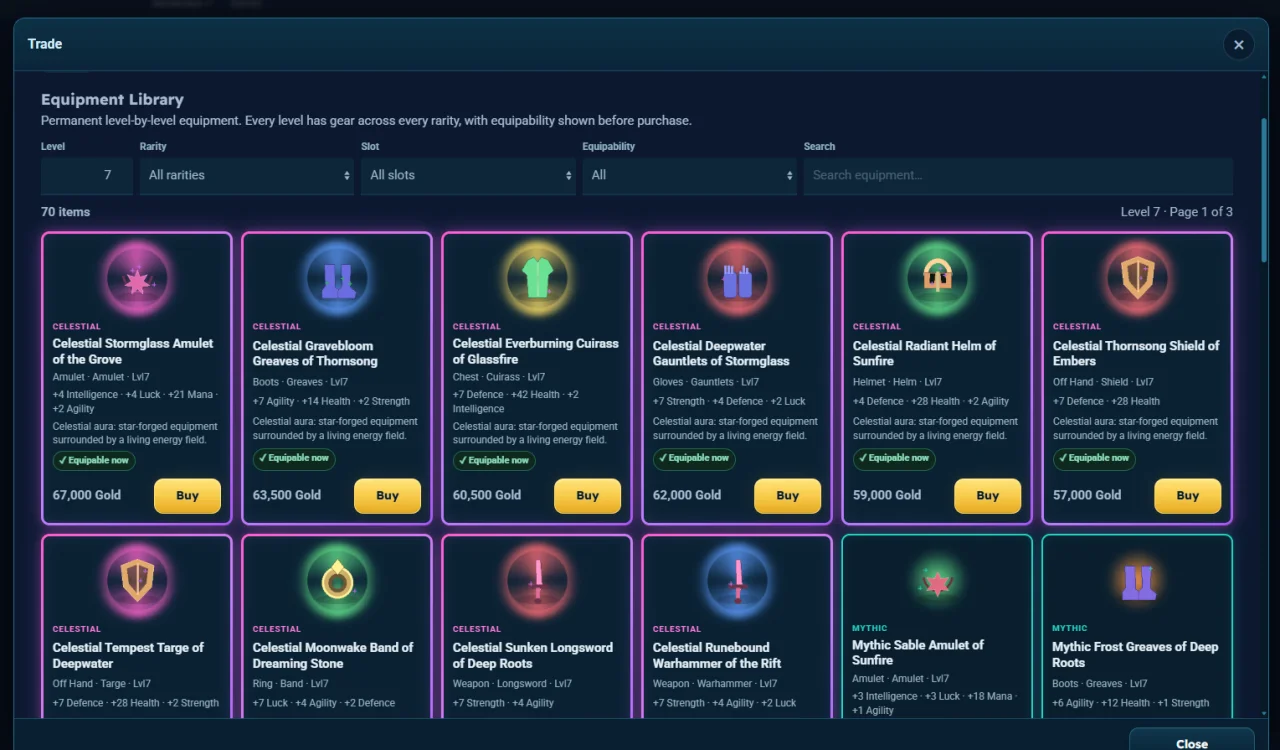
Task: Open the Equipability filter dropdown
Action: tap(689, 175)
